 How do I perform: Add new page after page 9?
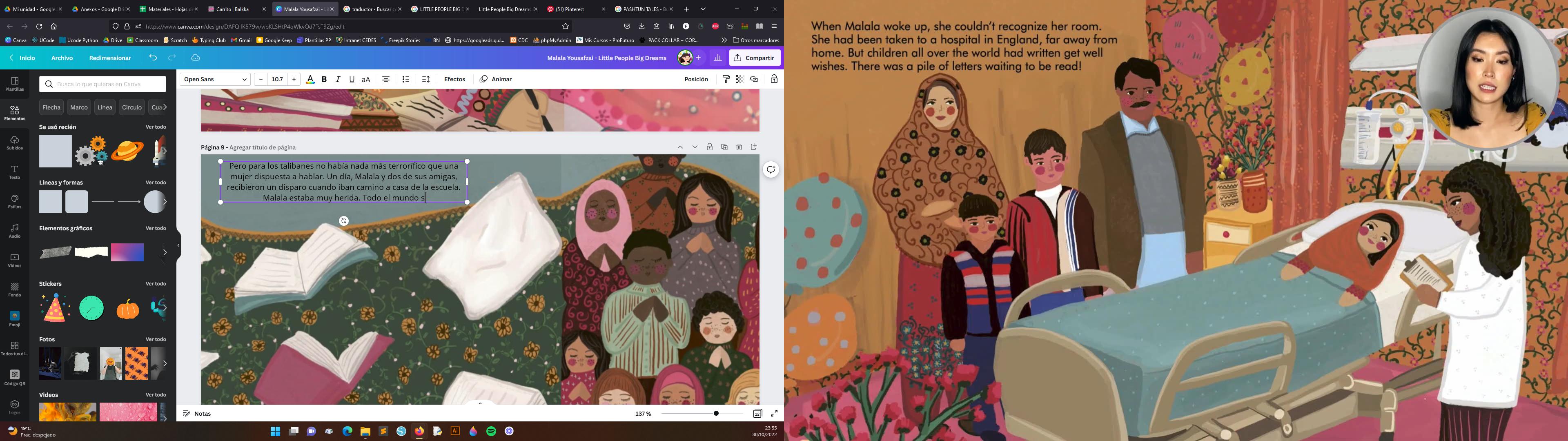pyautogui.click(x=753, y=147)
